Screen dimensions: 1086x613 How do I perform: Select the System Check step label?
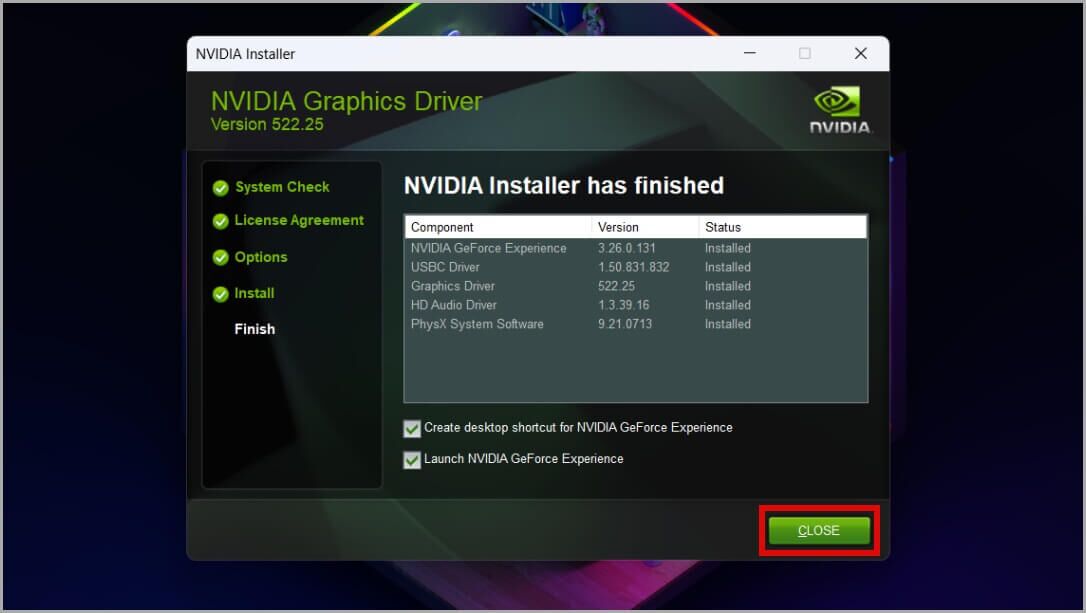(x=283, y=187)
